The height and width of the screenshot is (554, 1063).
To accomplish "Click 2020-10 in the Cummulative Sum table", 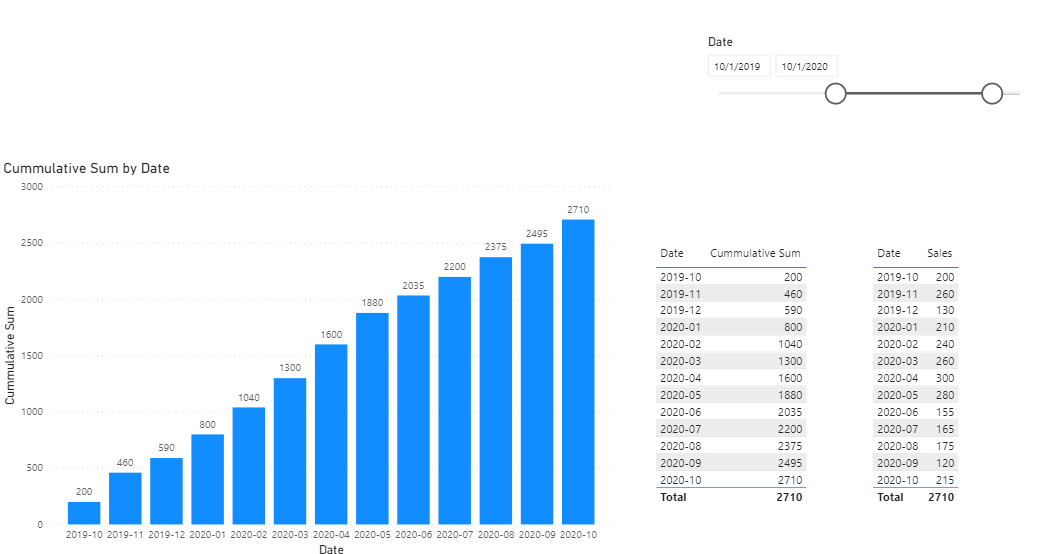I will tap(681, 479).
